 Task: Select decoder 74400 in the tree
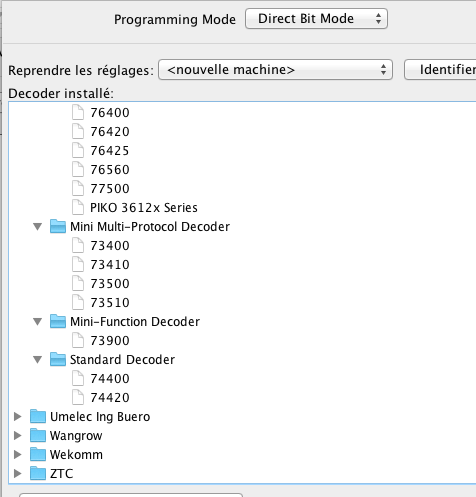[110, 379]
